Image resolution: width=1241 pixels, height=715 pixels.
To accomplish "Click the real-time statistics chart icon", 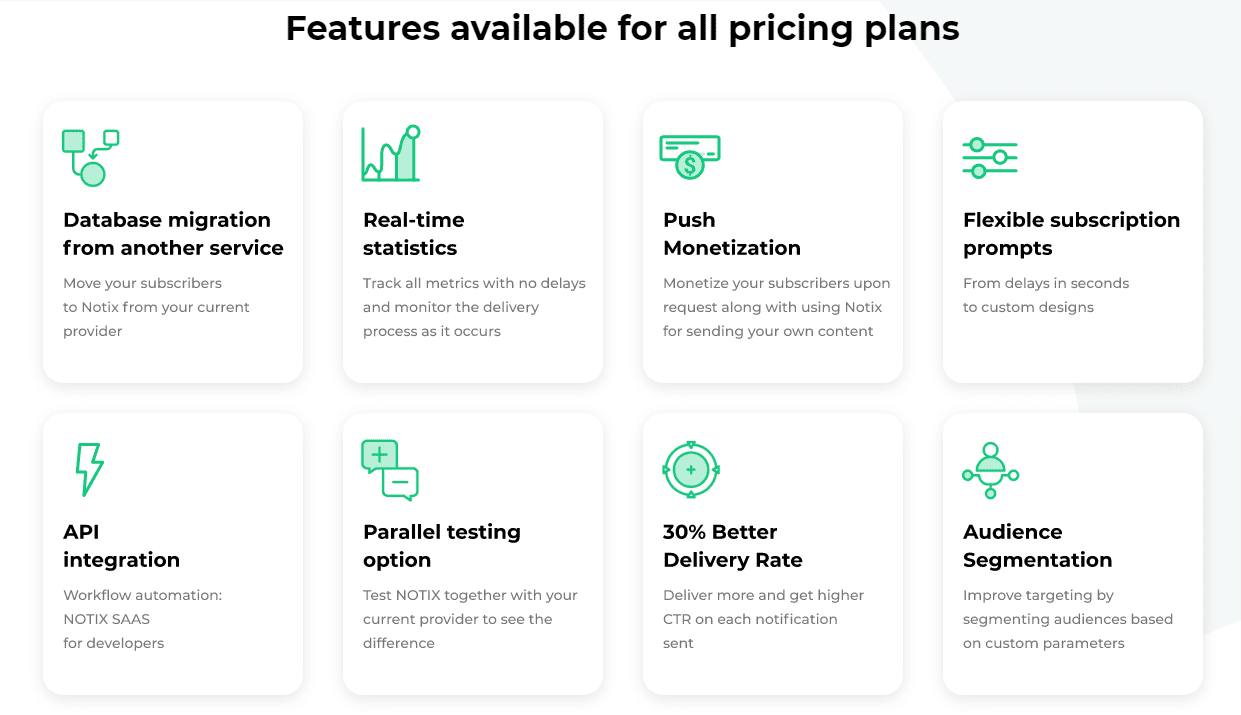I will click(391, 153).
